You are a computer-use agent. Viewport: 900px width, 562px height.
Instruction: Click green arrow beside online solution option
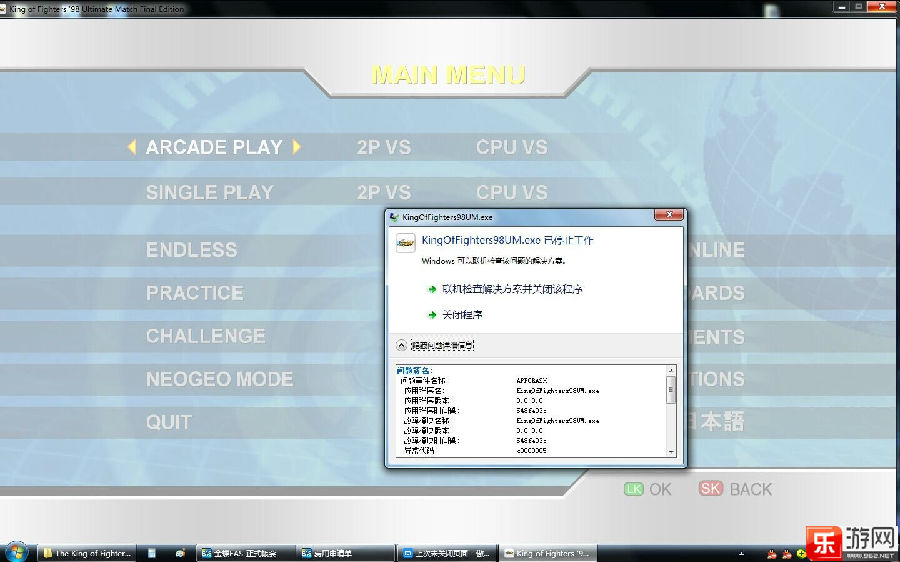click(x=432, y=289)
